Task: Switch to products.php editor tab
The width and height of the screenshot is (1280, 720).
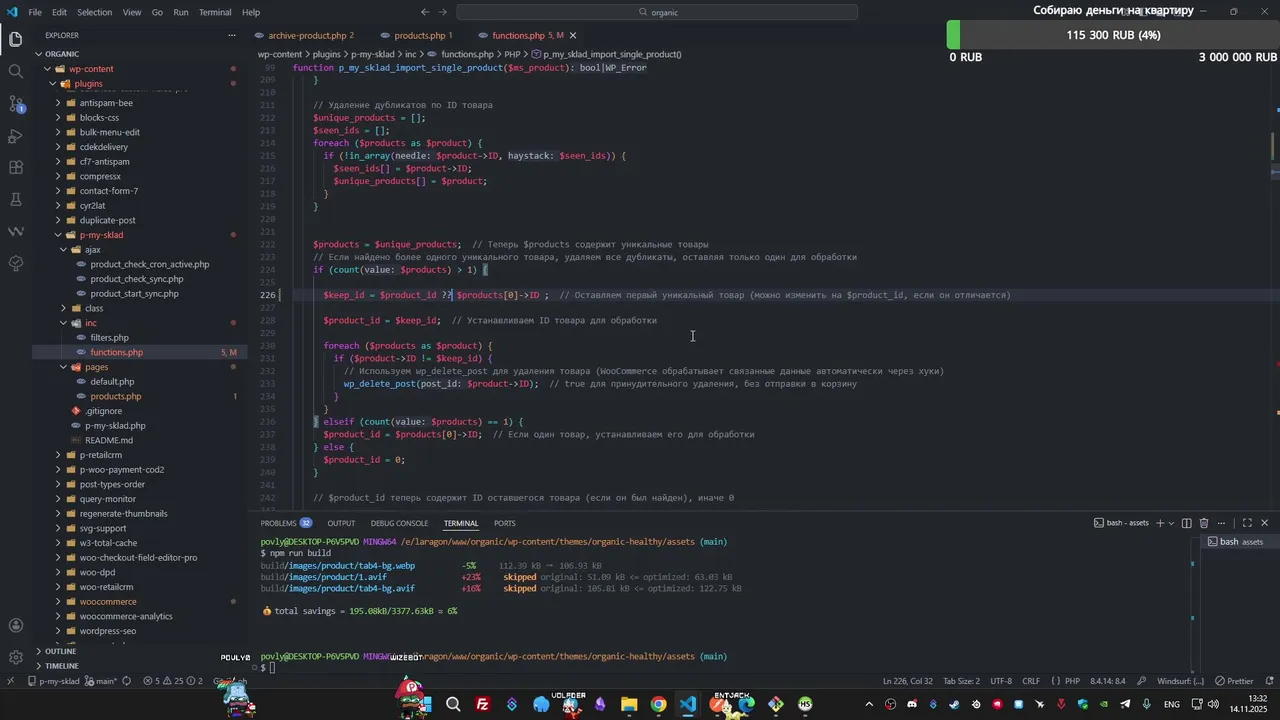Action: [x=419, y=35]
